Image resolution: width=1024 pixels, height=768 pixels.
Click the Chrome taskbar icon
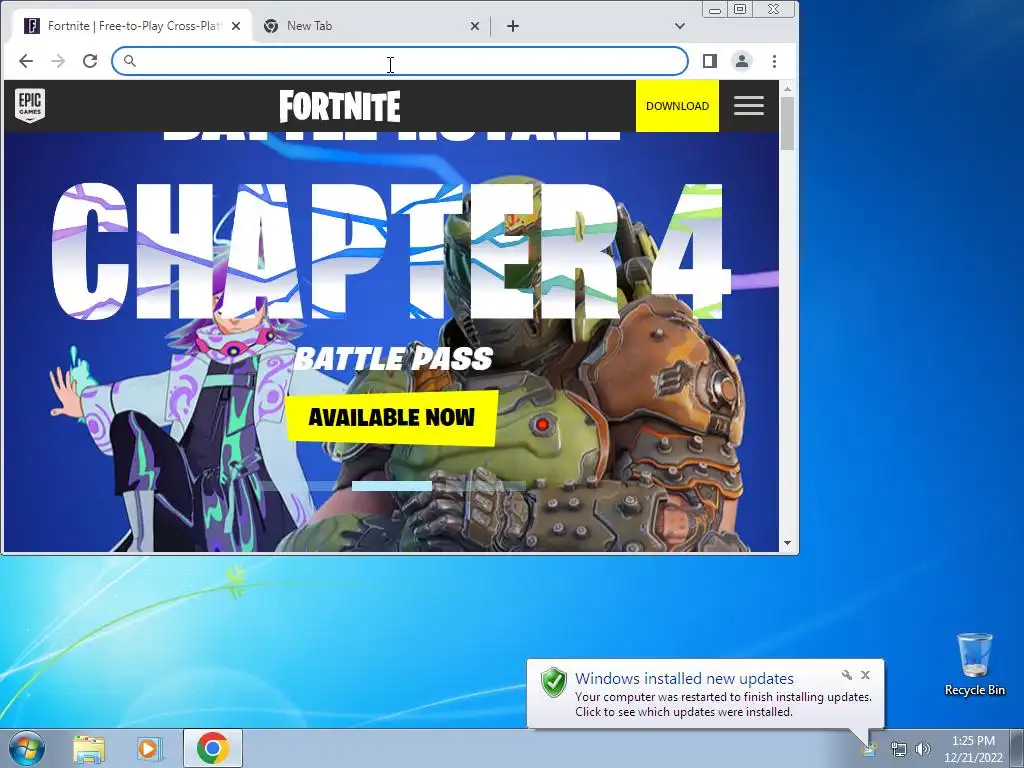(213, 748)
